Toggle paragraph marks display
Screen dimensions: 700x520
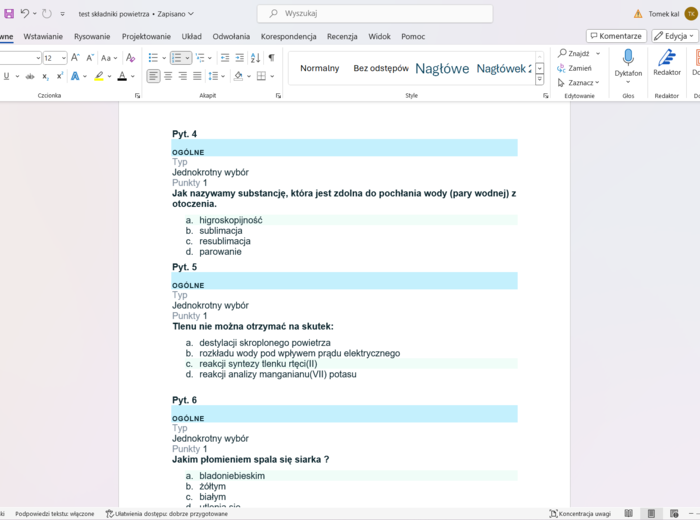(x=271, y=58)
